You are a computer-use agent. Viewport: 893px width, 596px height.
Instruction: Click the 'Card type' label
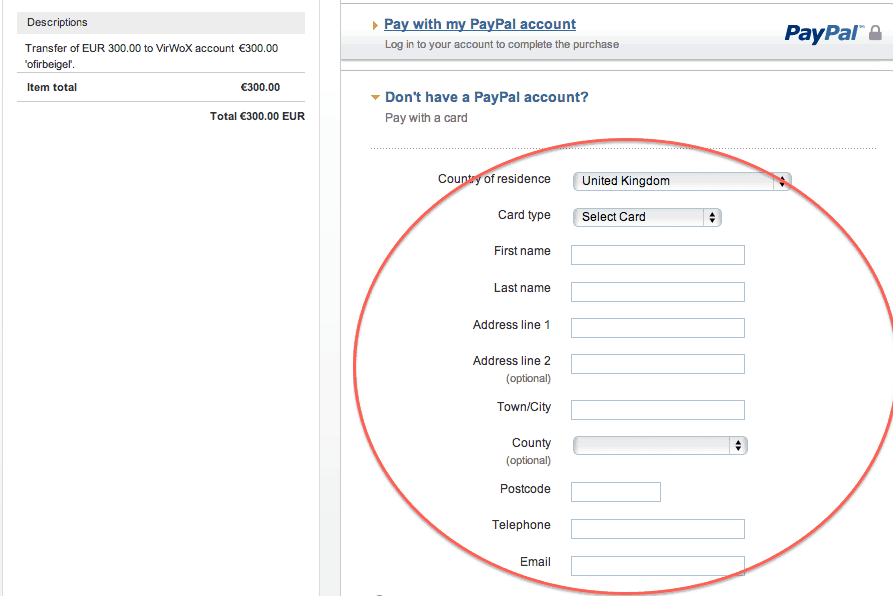(x=524, y=215)
